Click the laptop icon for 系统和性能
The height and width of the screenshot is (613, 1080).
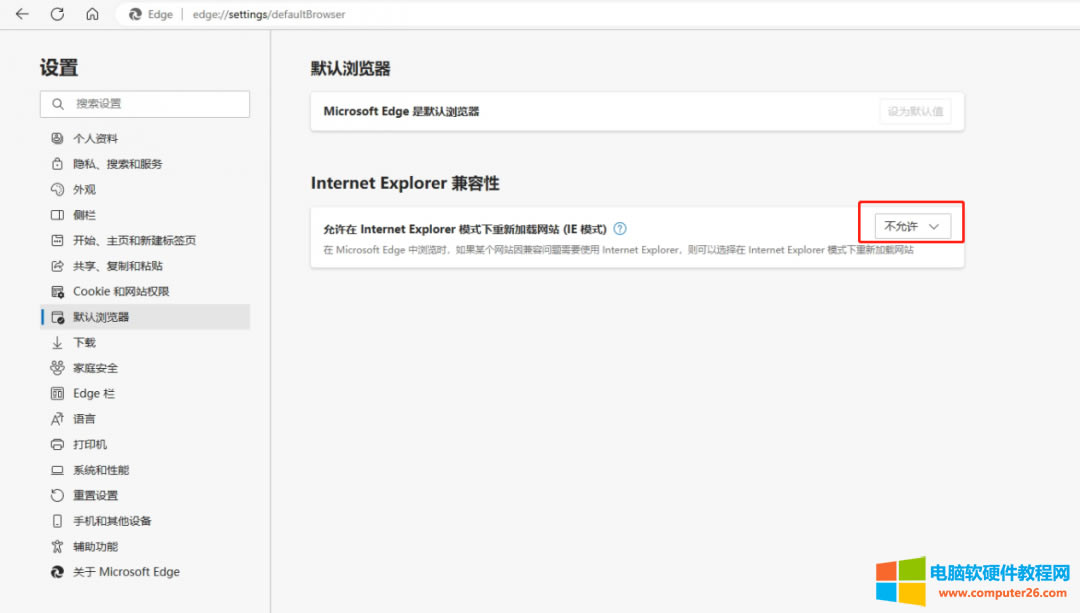point(57,470)
